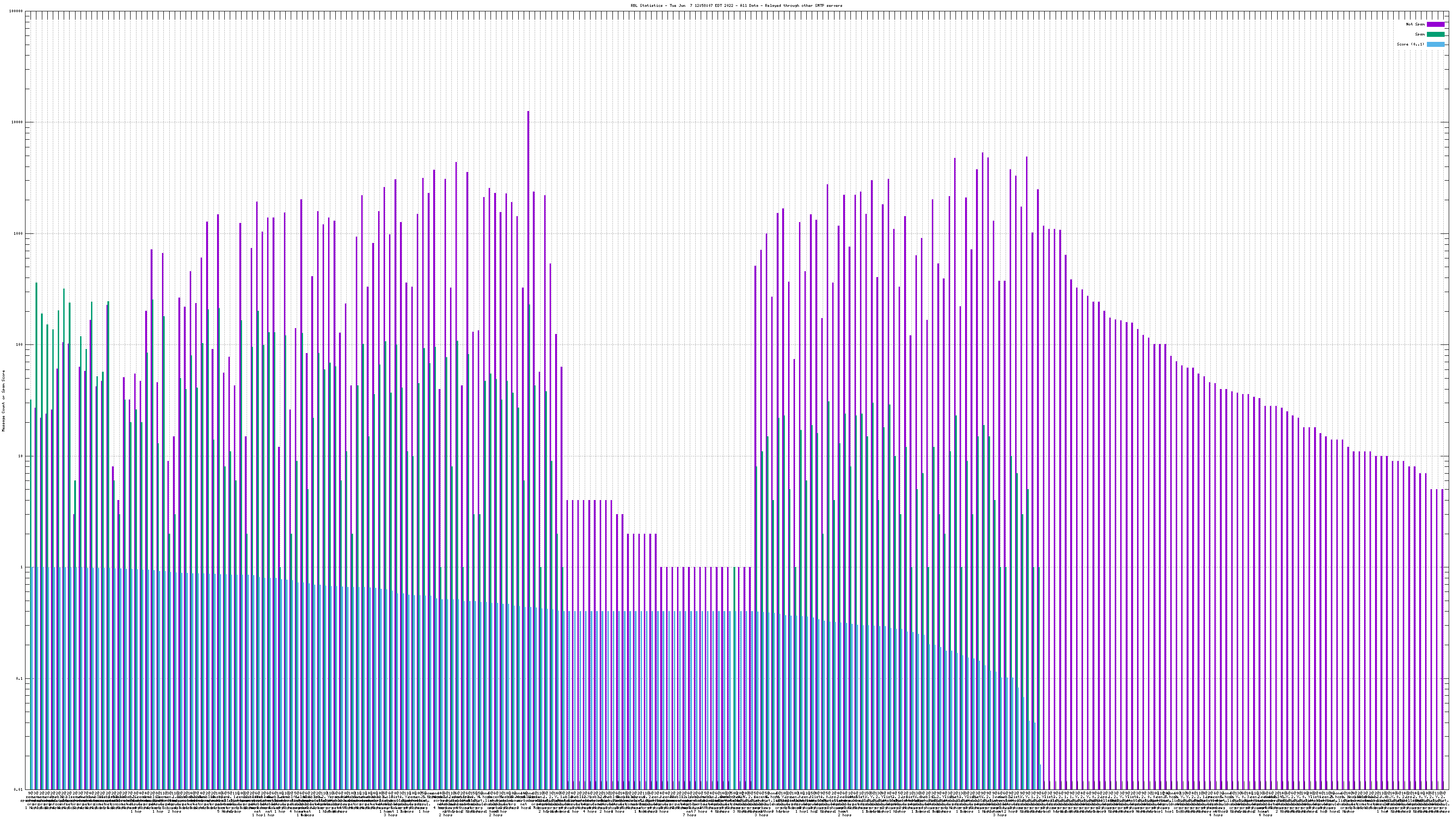The height and width of the screenshot is (819, 1456).
Task: Click the 0.1 y-axis tick label
Action: pyautogui.click(x=20, y=678)
